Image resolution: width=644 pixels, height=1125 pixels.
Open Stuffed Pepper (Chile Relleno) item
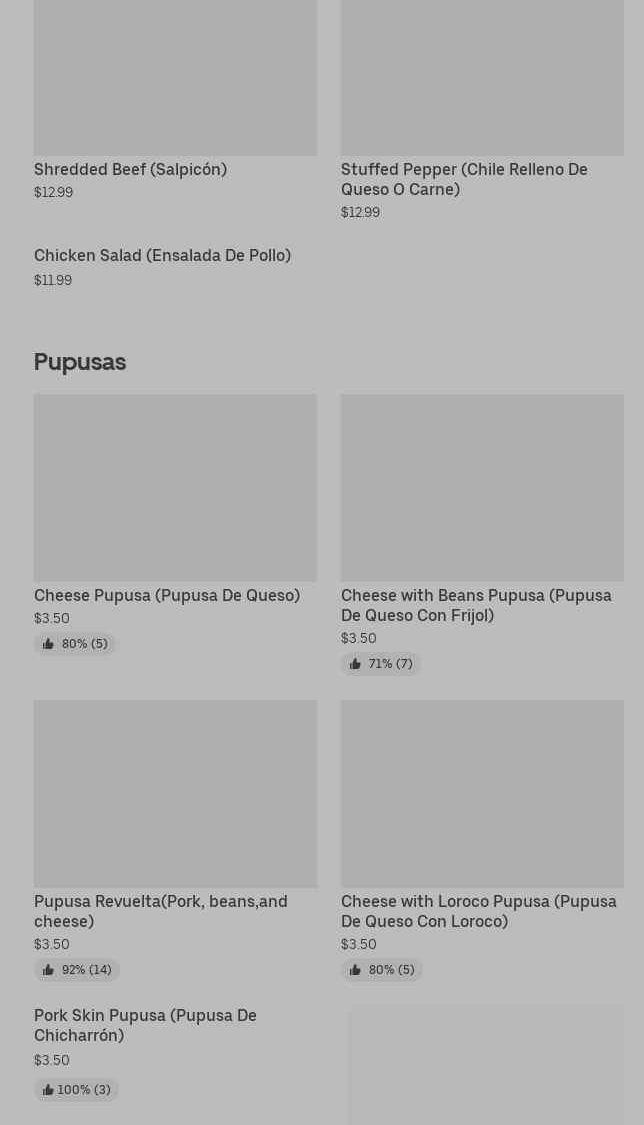pyautogui.click(x=464, y=179)
